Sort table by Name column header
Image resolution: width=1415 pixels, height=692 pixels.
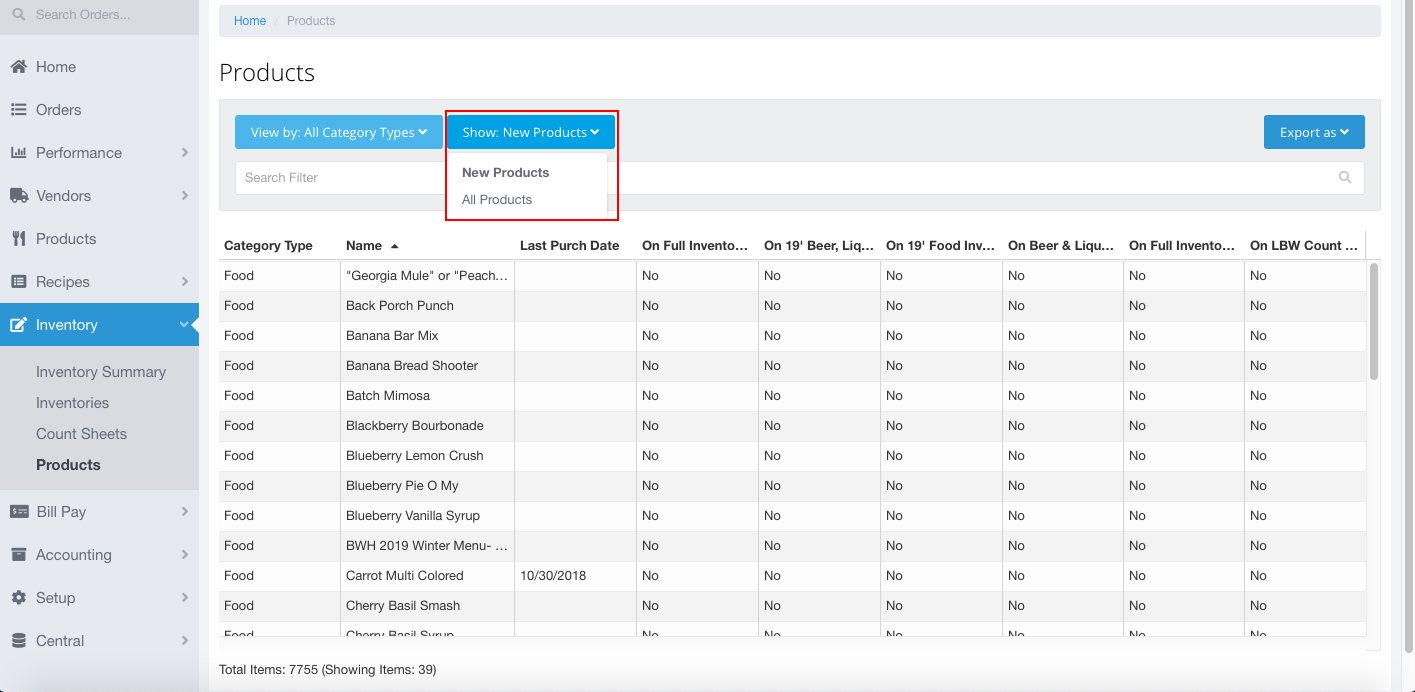coord(364,246)
